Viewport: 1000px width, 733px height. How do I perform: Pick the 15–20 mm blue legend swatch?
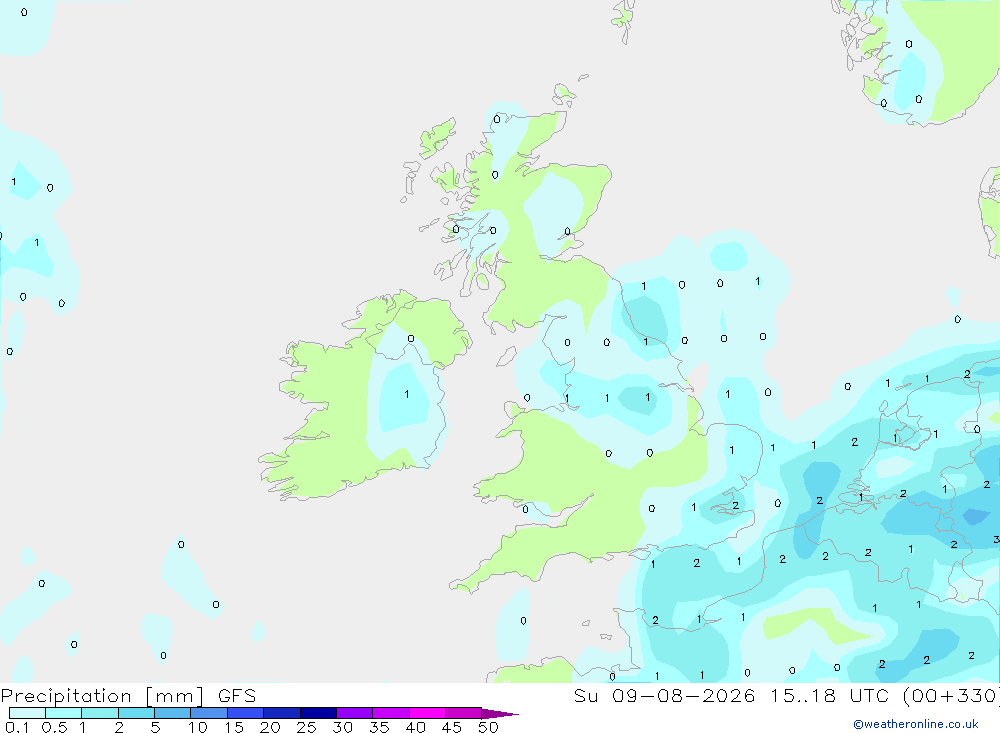coord(246,713)
